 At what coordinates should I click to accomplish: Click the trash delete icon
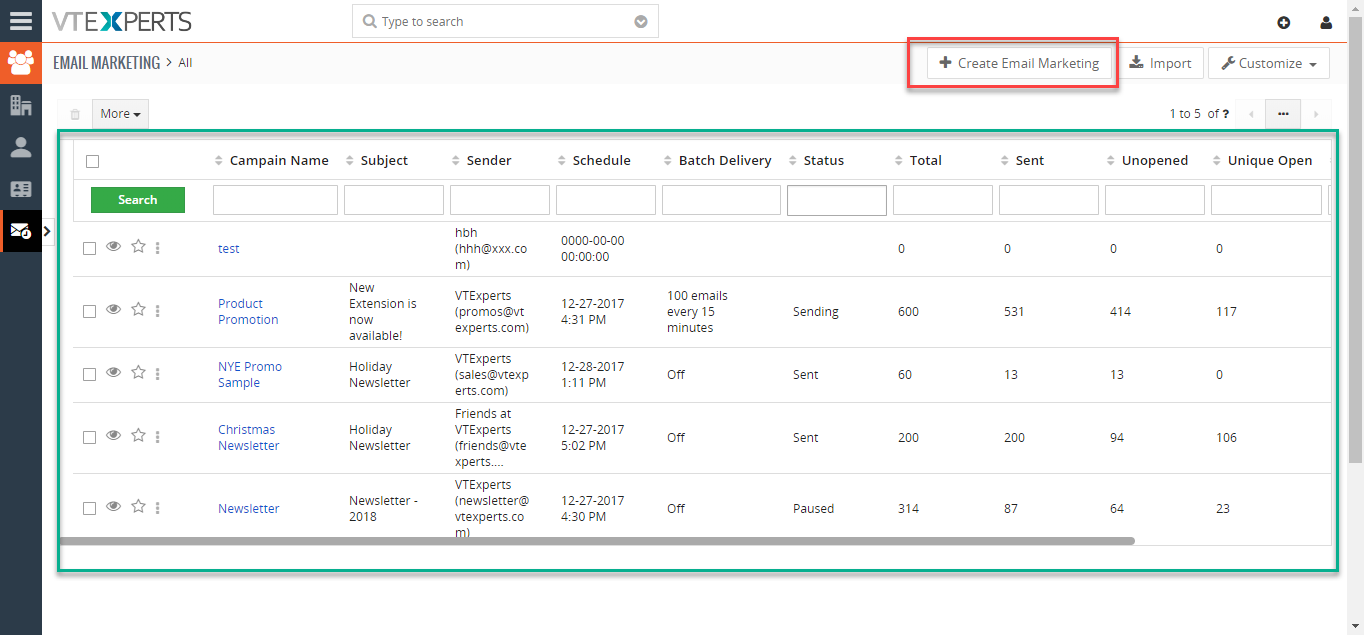[x=75, y=114]
